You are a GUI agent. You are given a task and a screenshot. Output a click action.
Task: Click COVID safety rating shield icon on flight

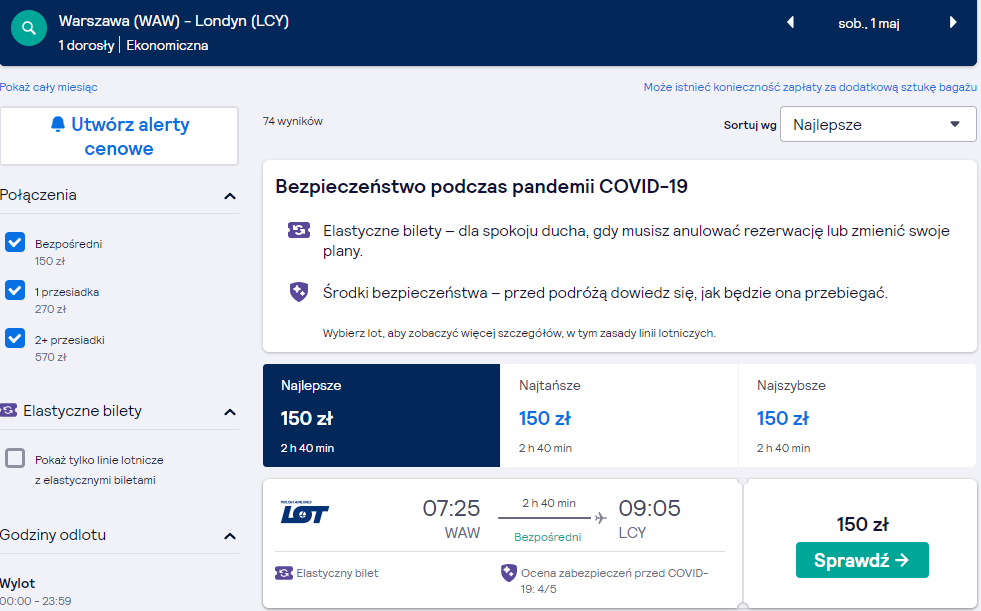pos(509,572)
